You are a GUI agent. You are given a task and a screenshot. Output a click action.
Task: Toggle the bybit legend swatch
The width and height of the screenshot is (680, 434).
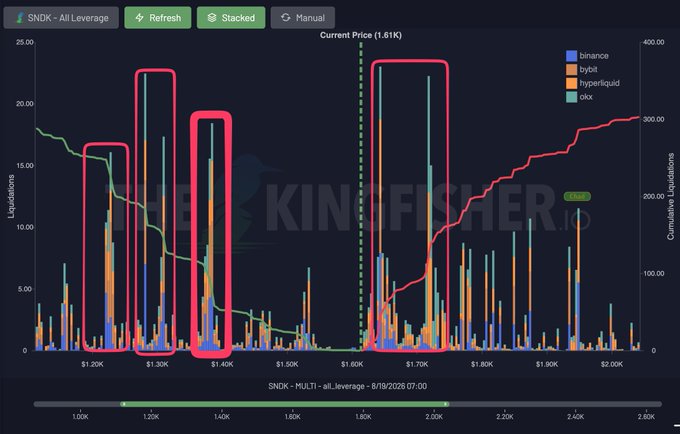572,69
